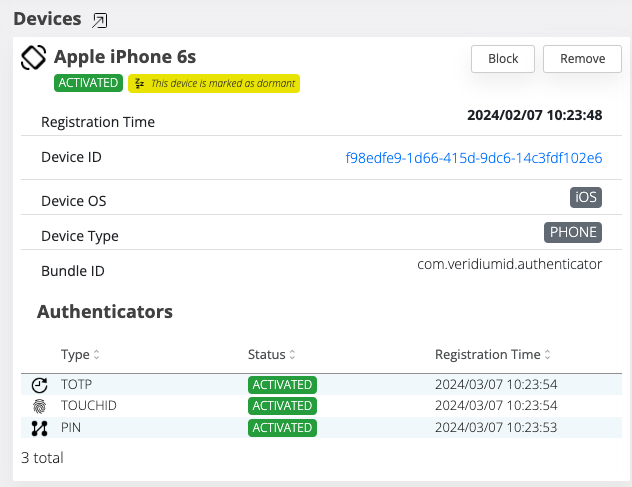Click the phone device icon beside Apple iPhone 6s
Viewport: 632px width, 487px height.
(x=34, y=58)
